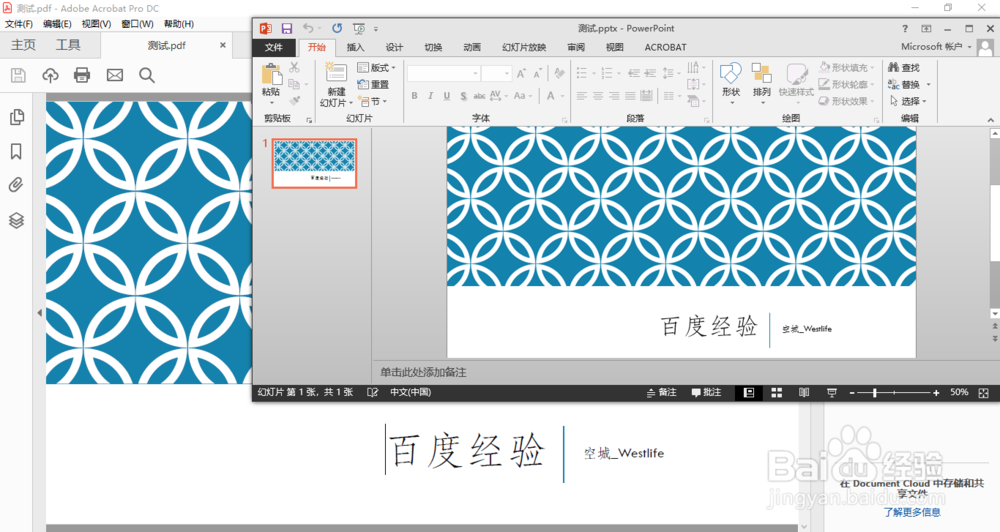Open Acrobat 窗口(W) menu
Viewport: 1000px width, 532px height.
point(137,24)
